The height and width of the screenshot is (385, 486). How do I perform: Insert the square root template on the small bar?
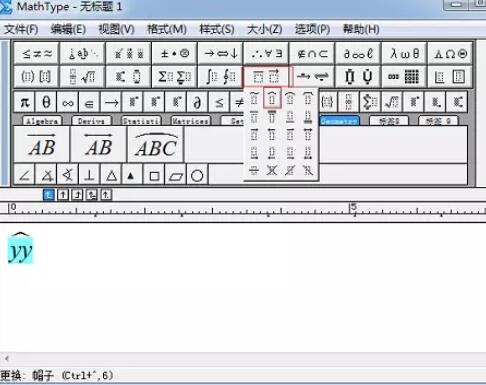(392, 102)
